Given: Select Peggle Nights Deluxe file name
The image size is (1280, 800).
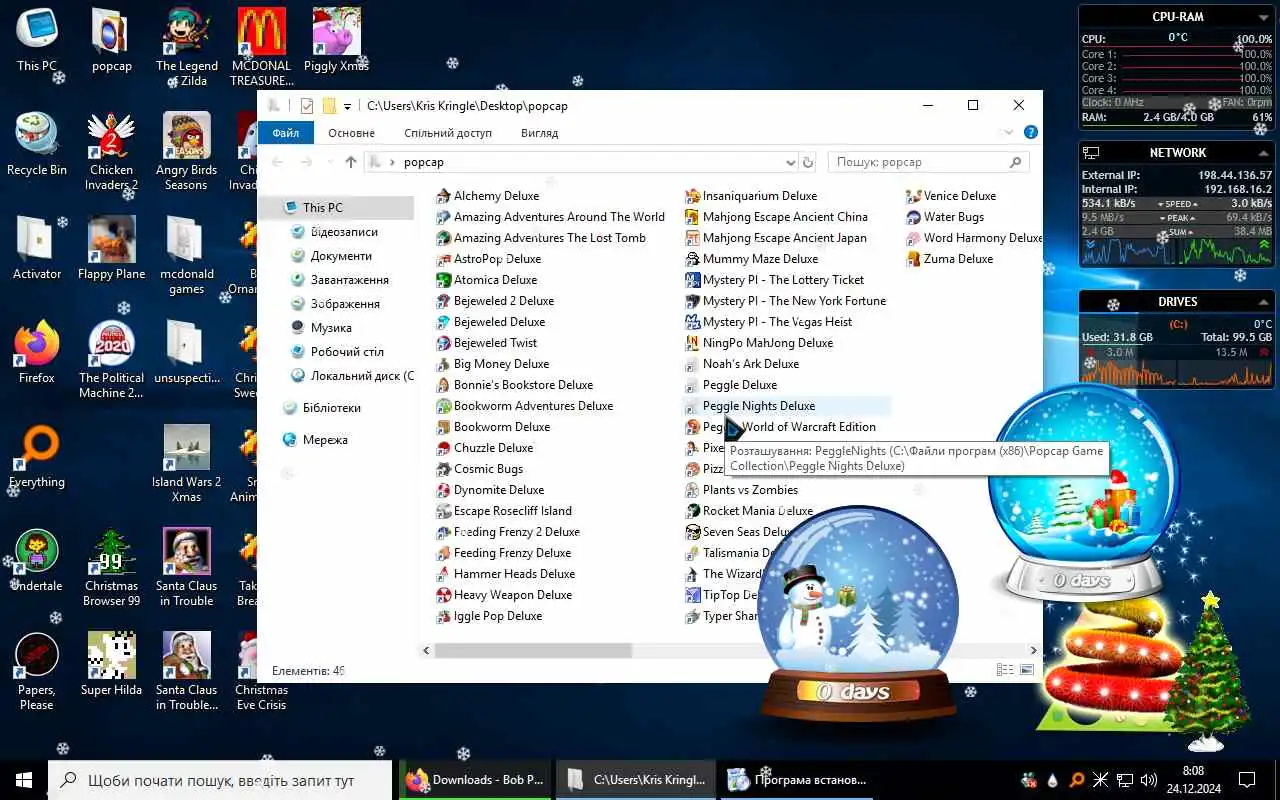Looking at the screenshot, I should pos(759,406).
